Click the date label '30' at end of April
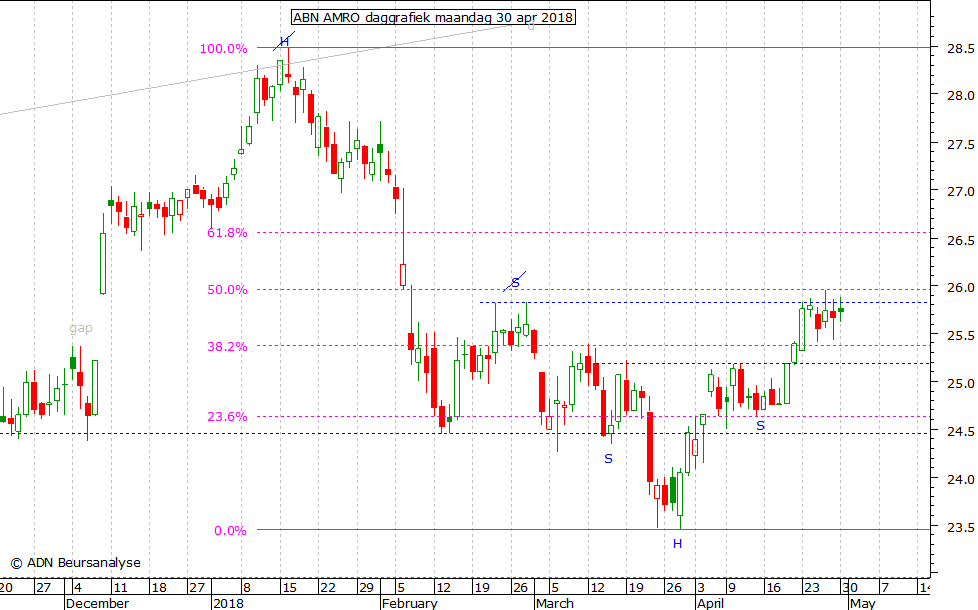The width and height of the screenshot is (978, 610). click(x=850, y=587)
